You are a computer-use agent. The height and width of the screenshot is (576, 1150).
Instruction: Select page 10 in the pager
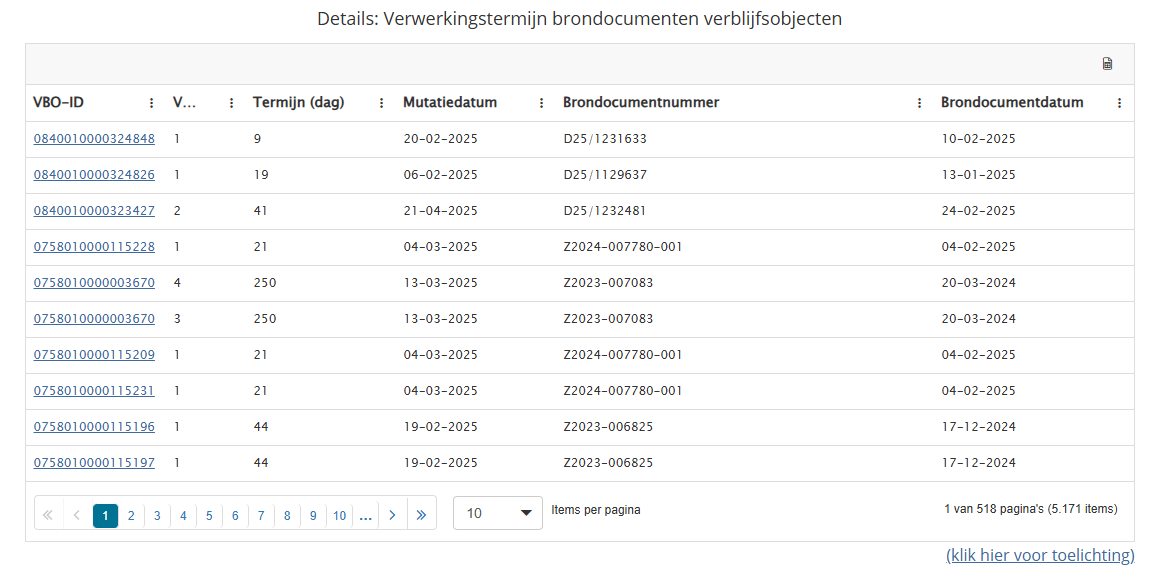(x=340, y=516)
